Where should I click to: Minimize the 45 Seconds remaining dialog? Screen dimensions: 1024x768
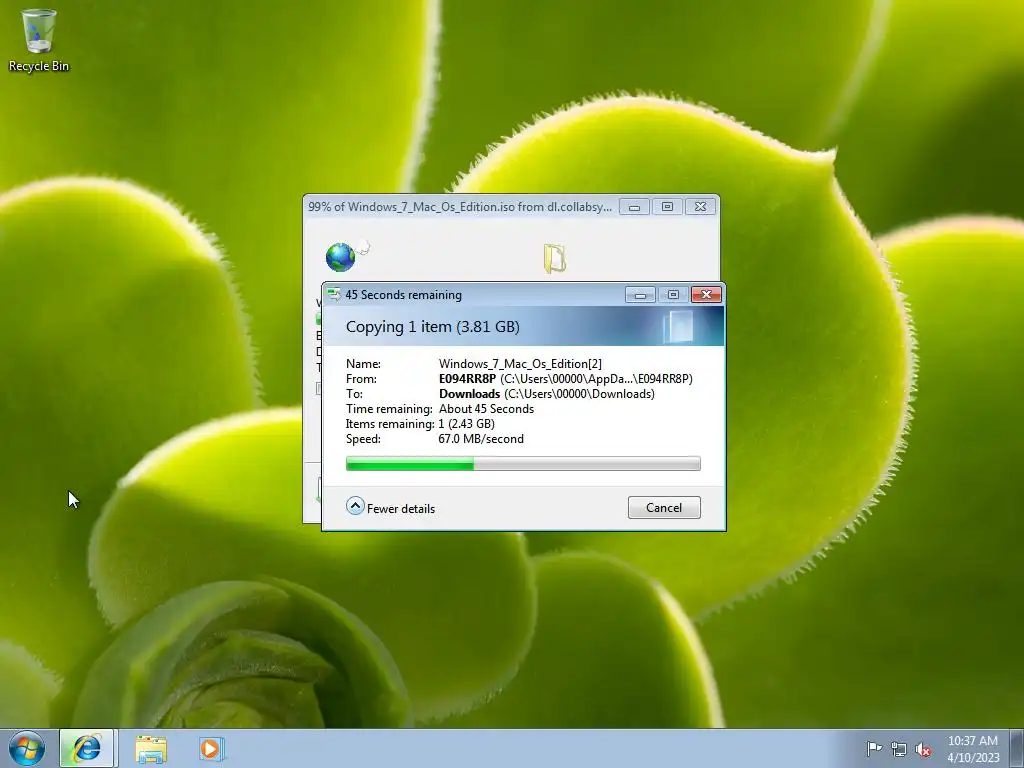click(640, 295)
